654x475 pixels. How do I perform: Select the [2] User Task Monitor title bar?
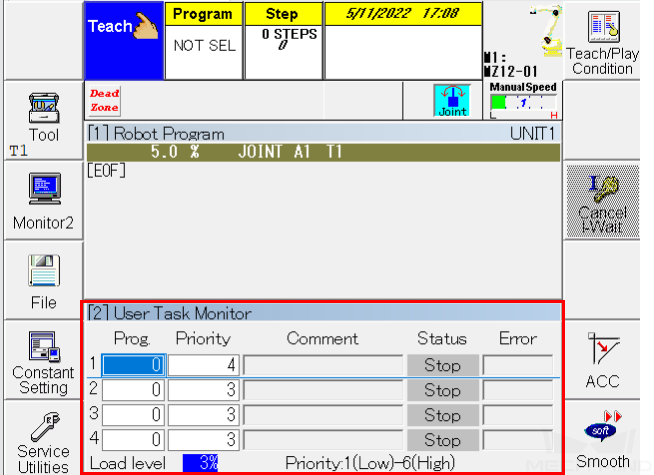pos(323,313)
